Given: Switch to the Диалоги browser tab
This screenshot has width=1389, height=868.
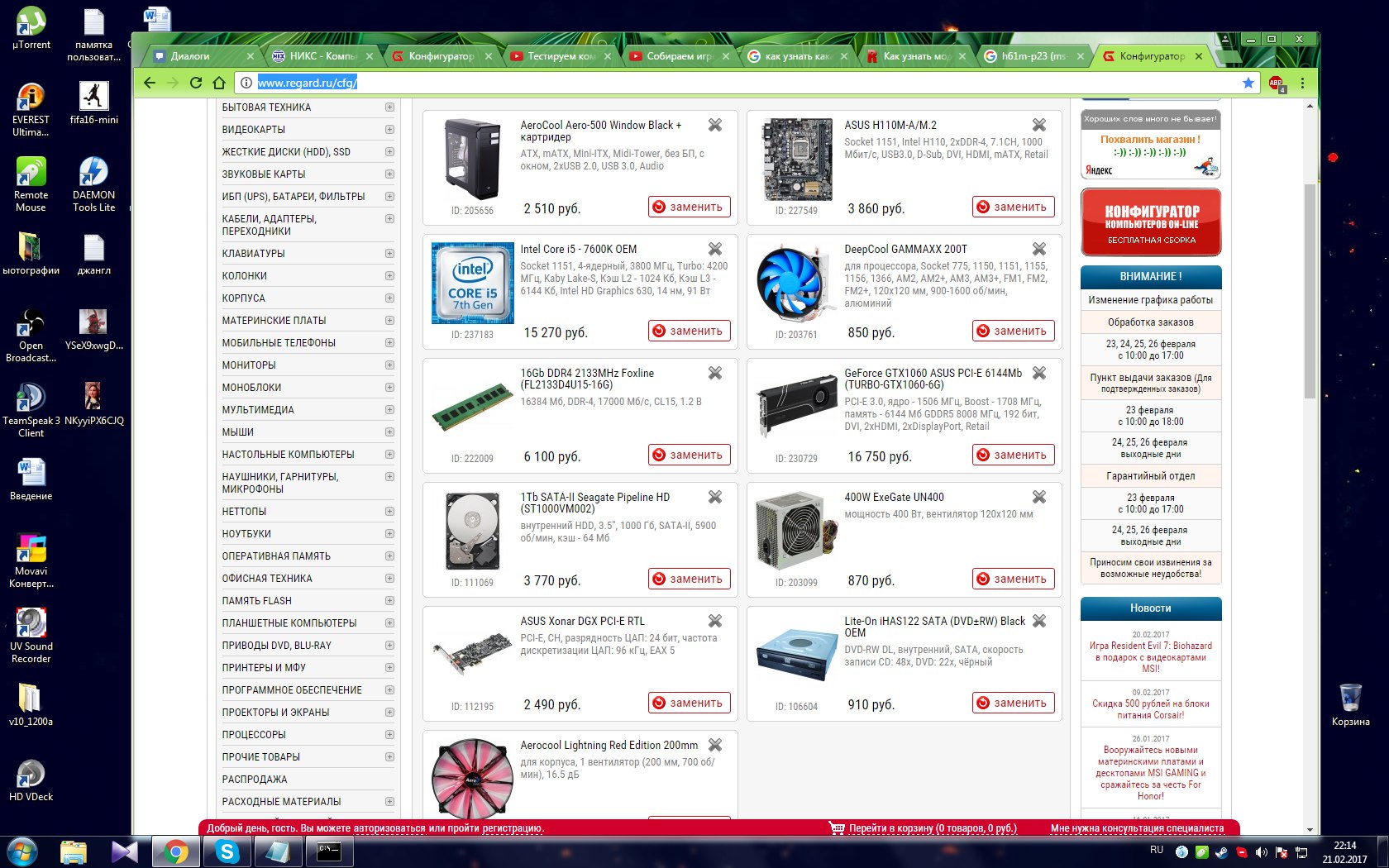Looking at the screenshot, I should 201,56.
